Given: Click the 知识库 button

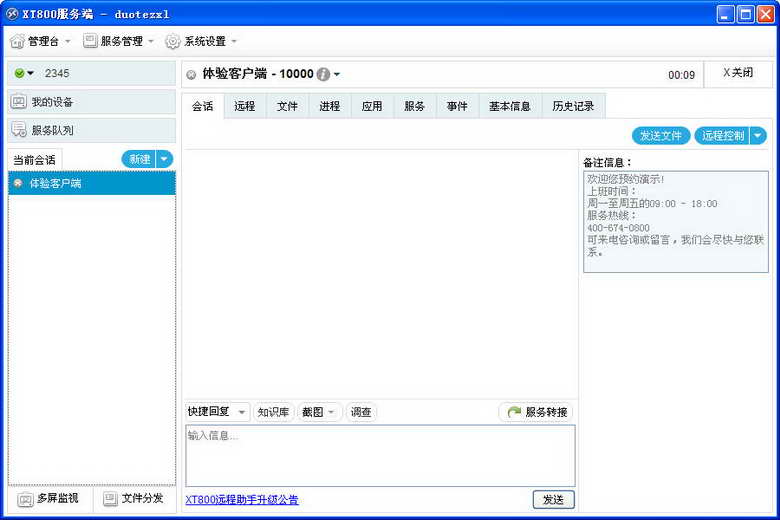Looking at the screenshot, I should pyautogui.click(x=274, y=412).
